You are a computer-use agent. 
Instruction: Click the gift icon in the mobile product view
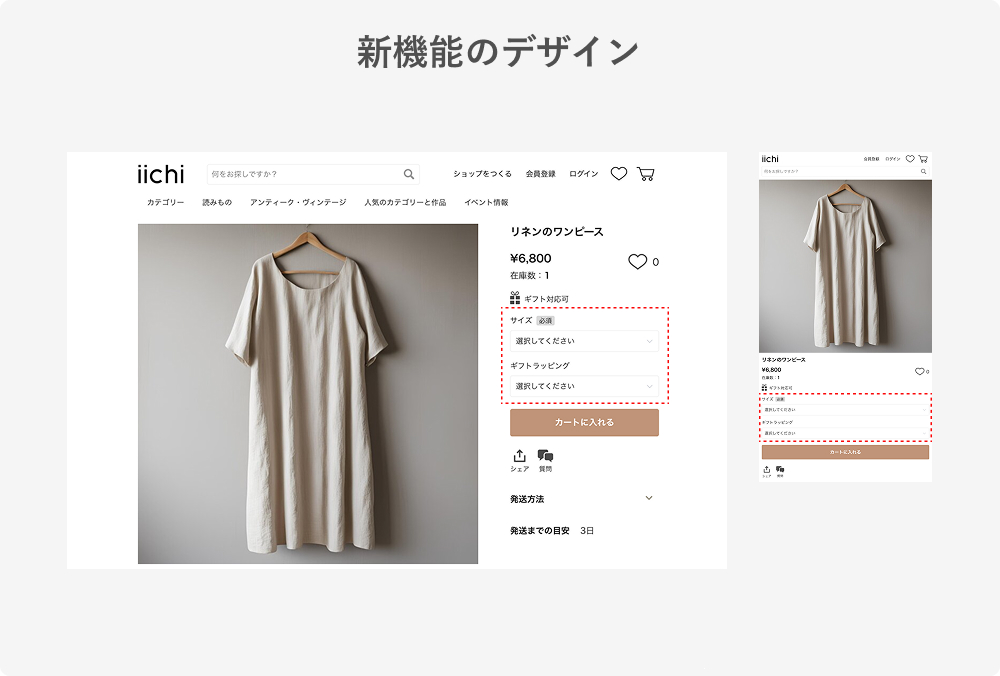coord(765,387)
